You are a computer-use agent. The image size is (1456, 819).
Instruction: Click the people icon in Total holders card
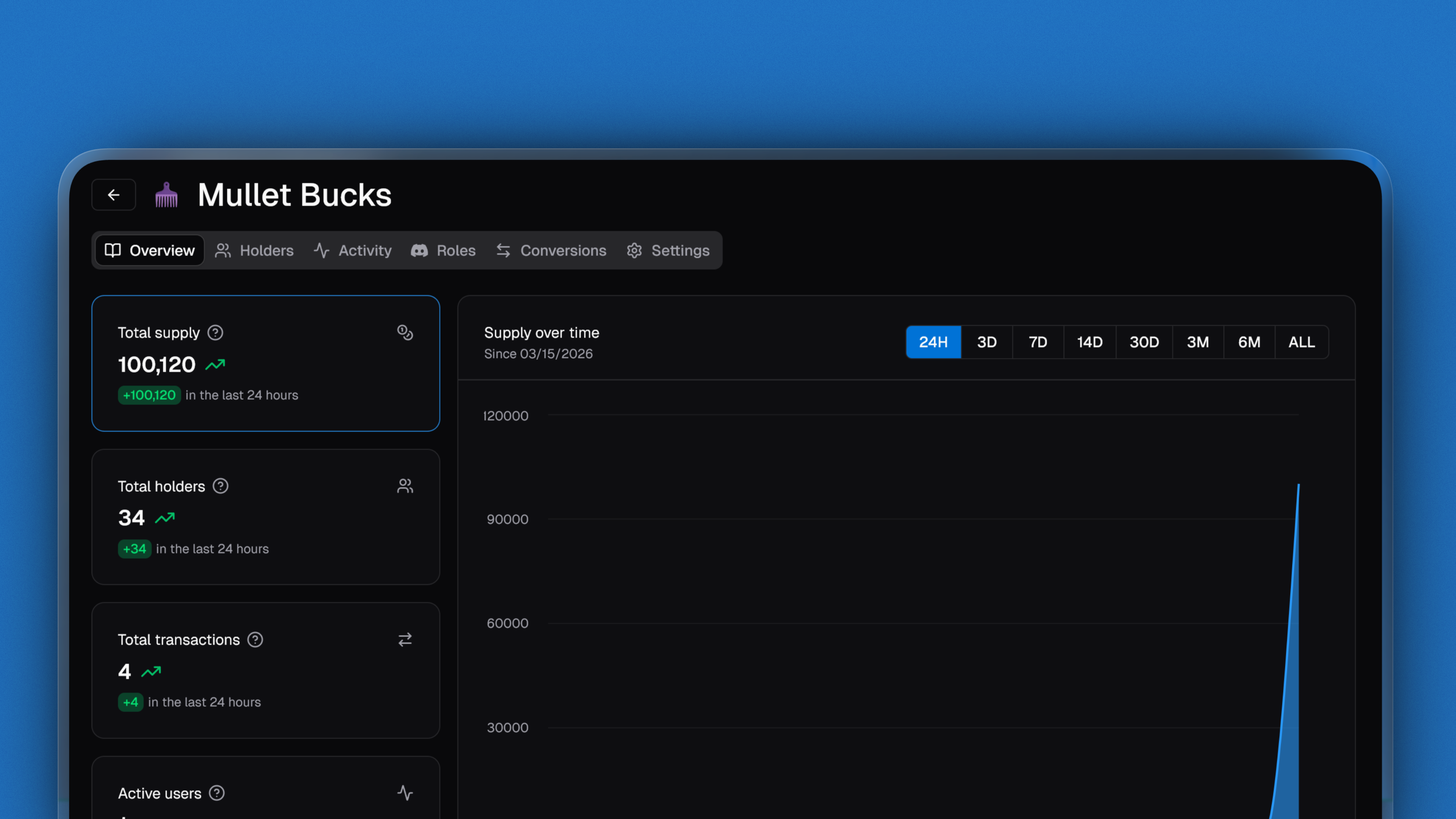click(x=405, y=486)
